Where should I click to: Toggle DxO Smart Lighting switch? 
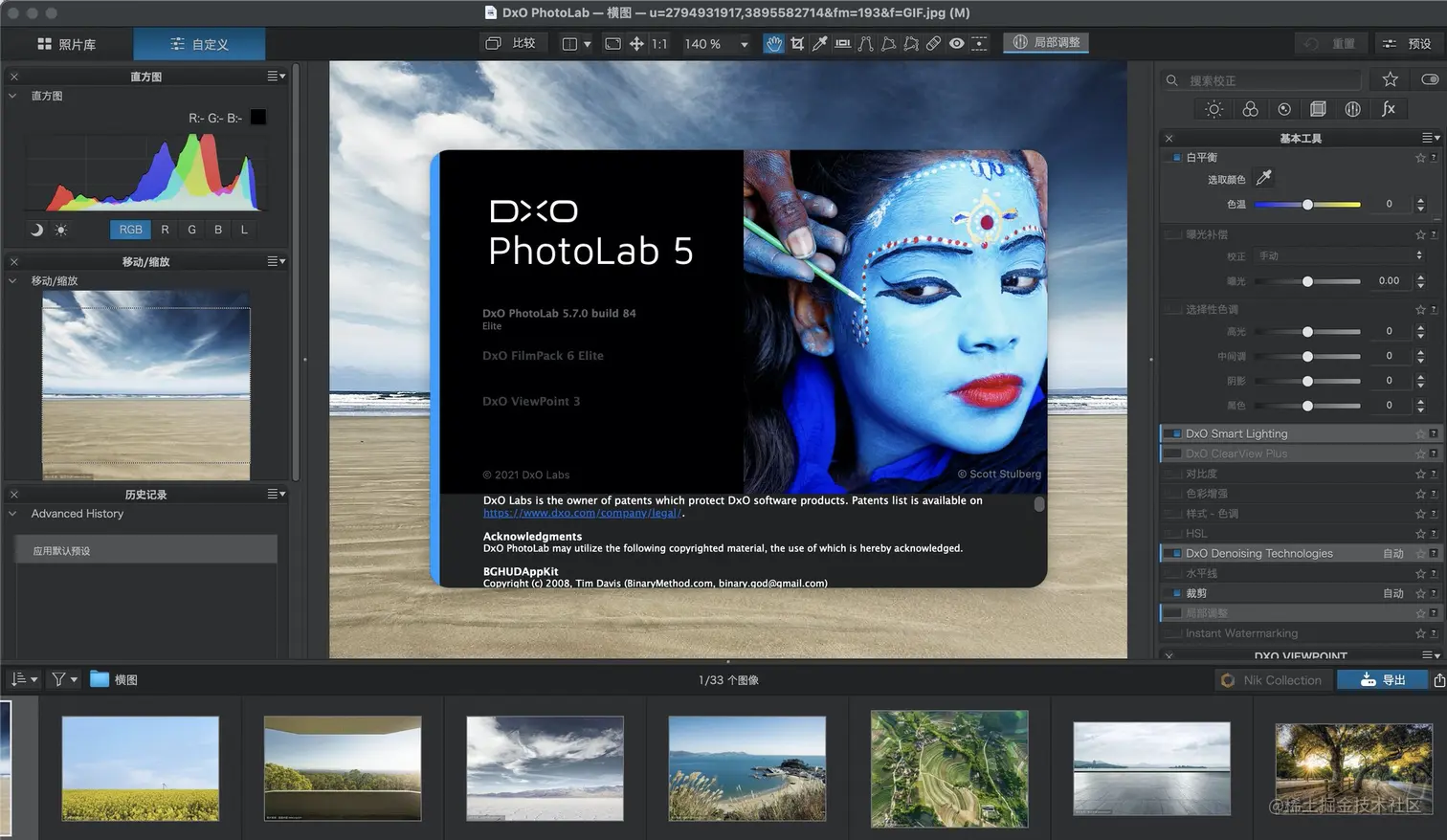tap(1174, 433)
